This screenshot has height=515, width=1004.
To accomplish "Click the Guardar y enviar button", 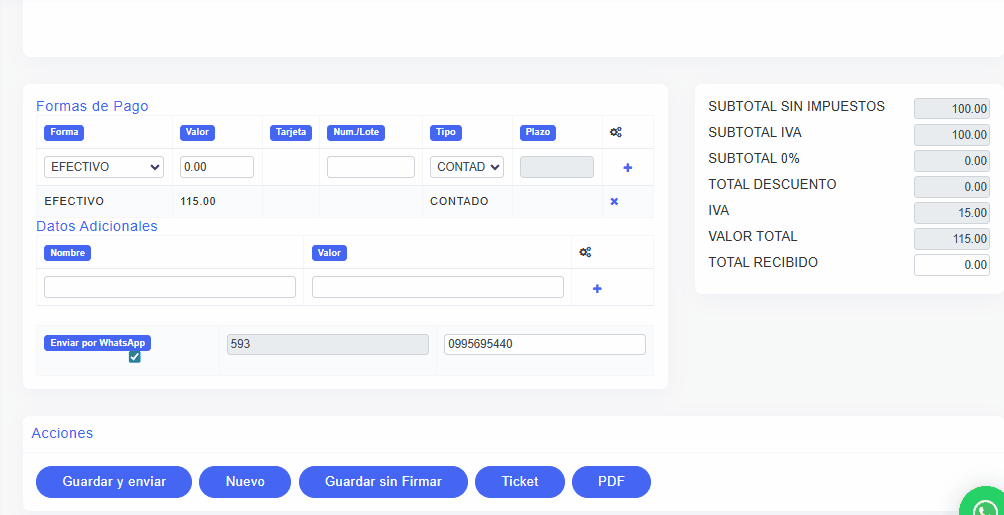I will tap(114, 482).
